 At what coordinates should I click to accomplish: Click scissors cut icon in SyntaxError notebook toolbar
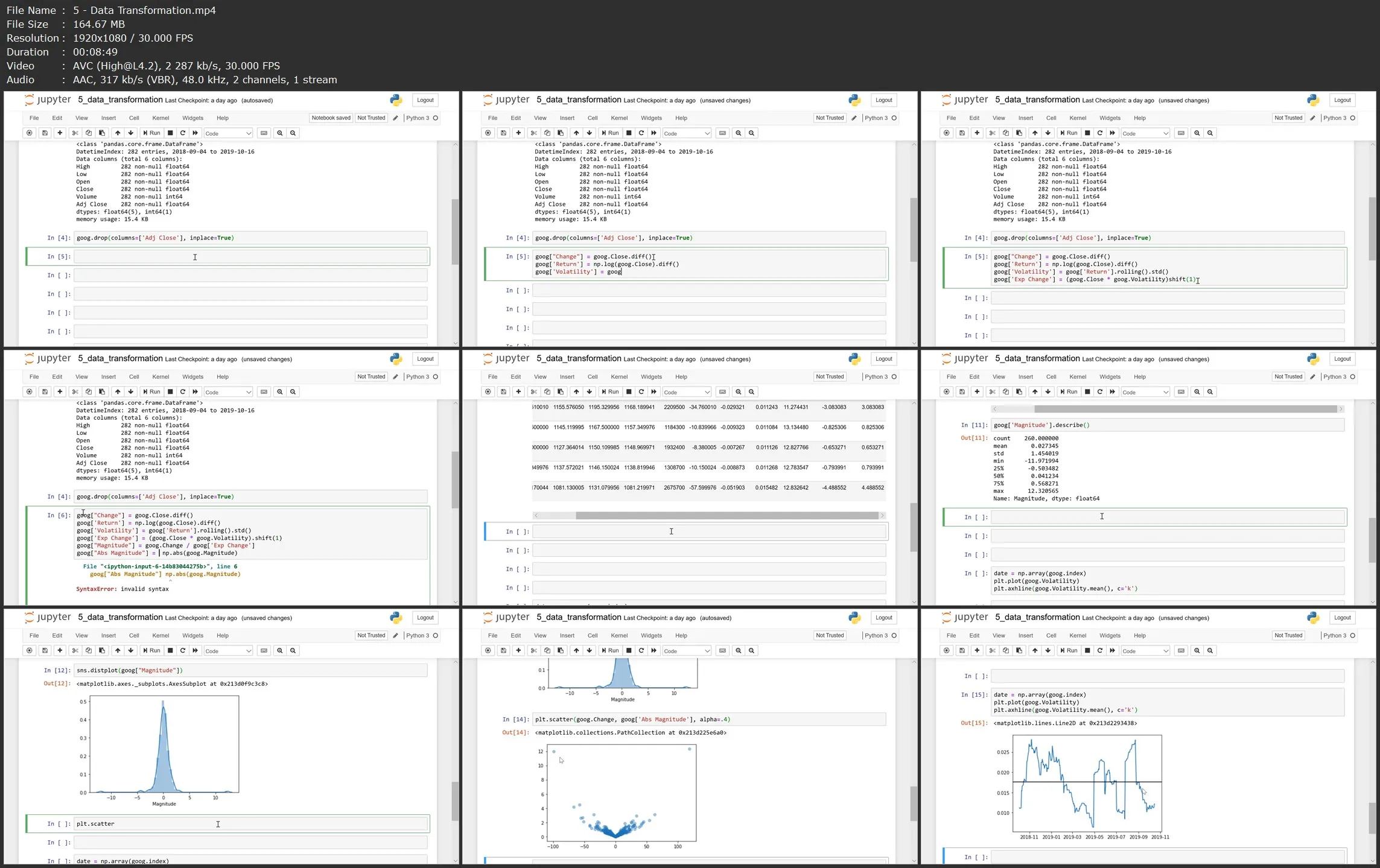(x=75, y=392)
